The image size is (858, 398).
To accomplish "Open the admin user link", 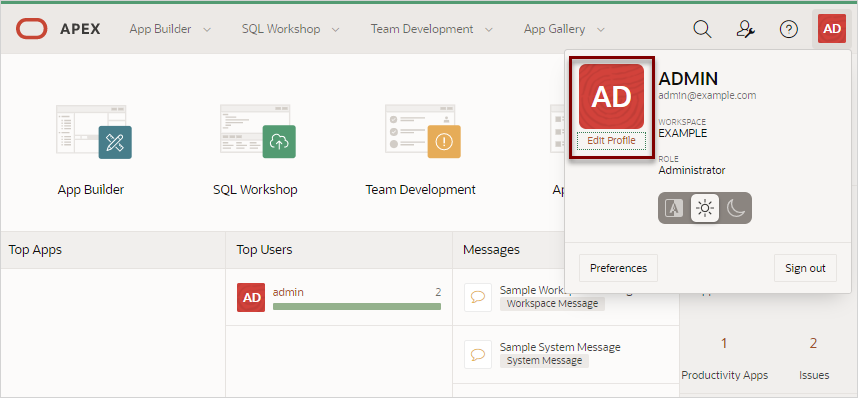I will 288,292.
